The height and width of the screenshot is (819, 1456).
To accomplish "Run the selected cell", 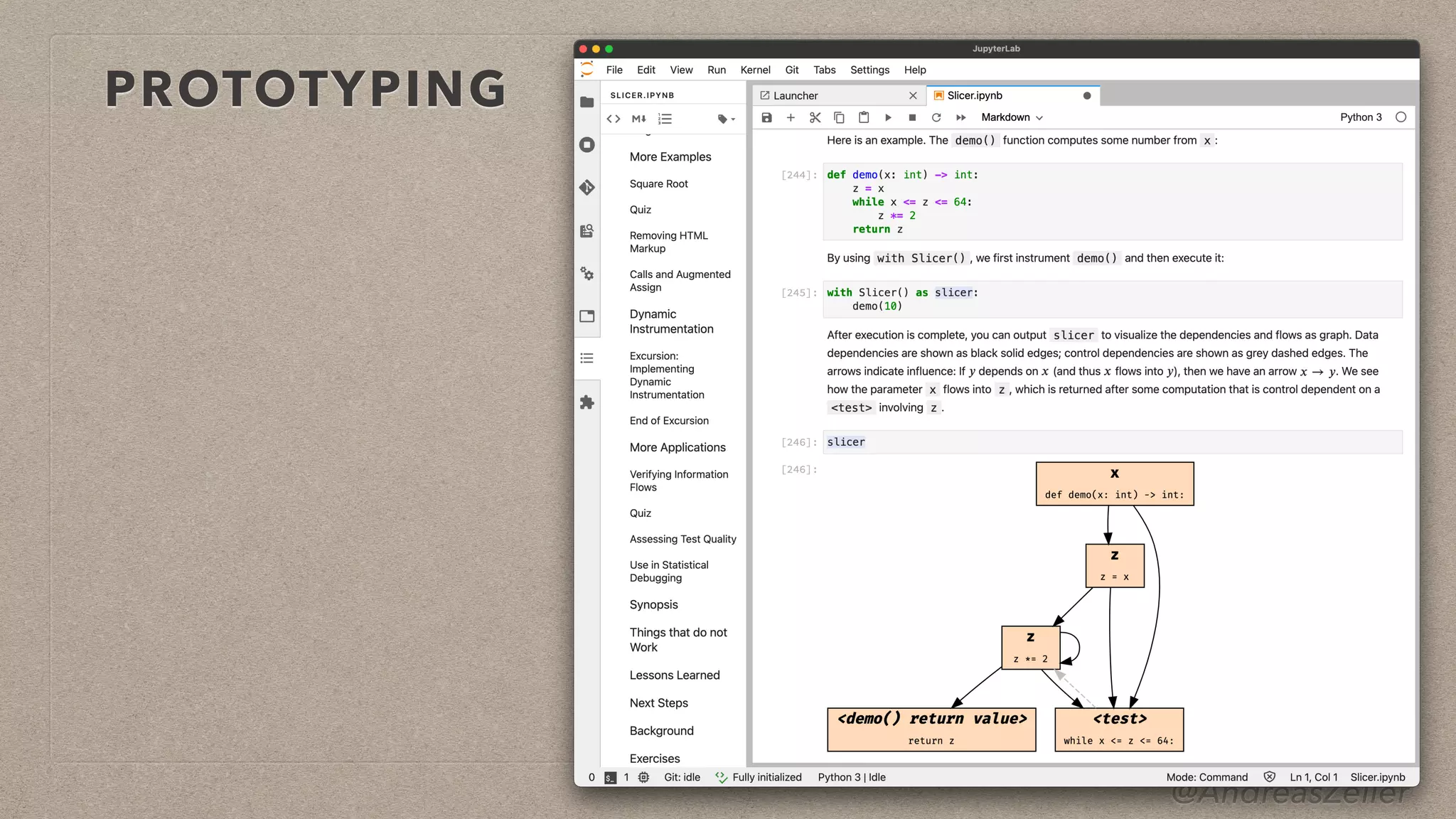I will 888,117.
